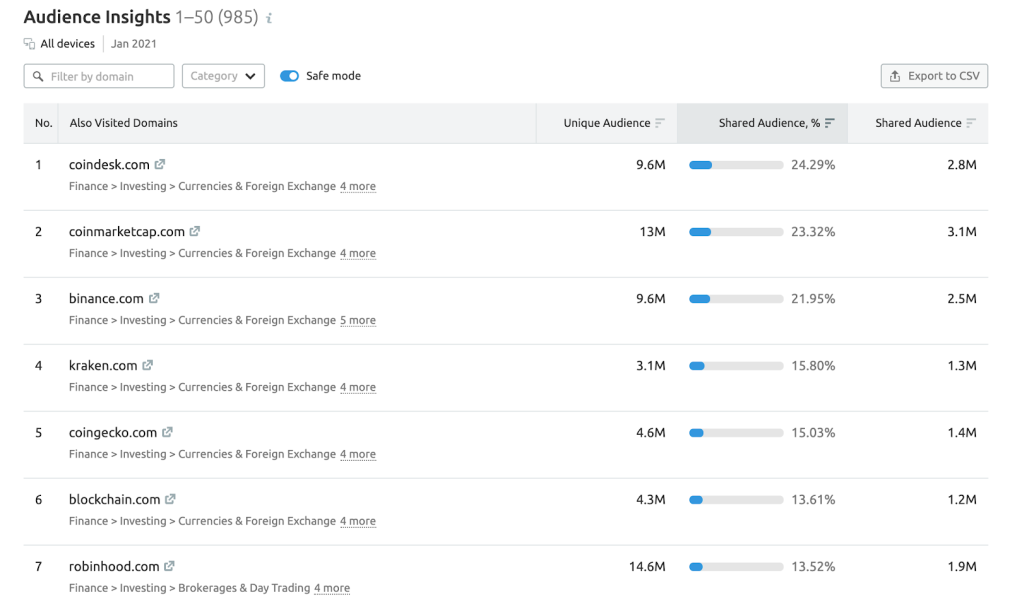Click the sort icon on Shared Audience, %
The width and height of the screenshot is (1010, 597).
point(831,122)
